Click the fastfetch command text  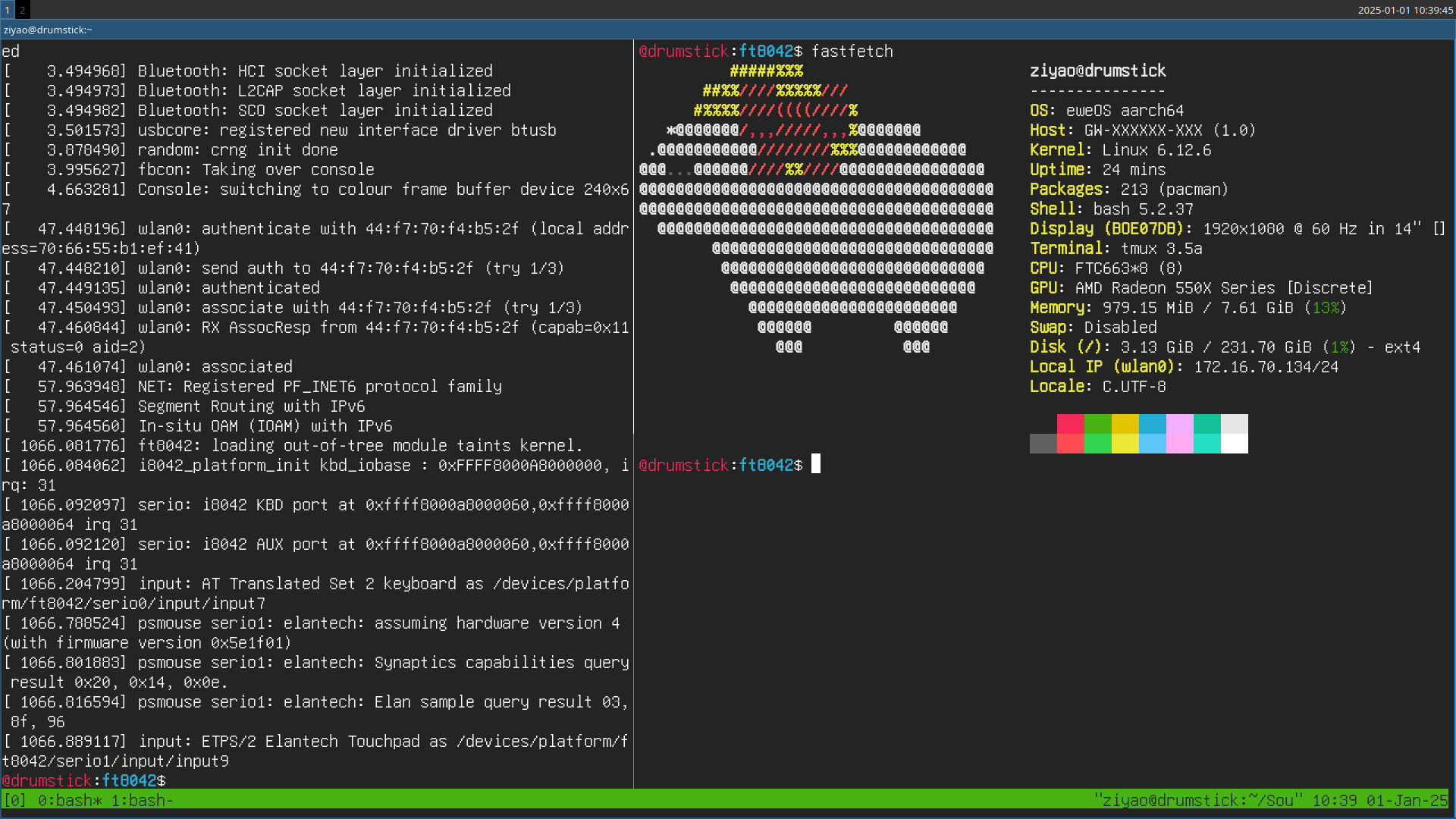point(852,51)
